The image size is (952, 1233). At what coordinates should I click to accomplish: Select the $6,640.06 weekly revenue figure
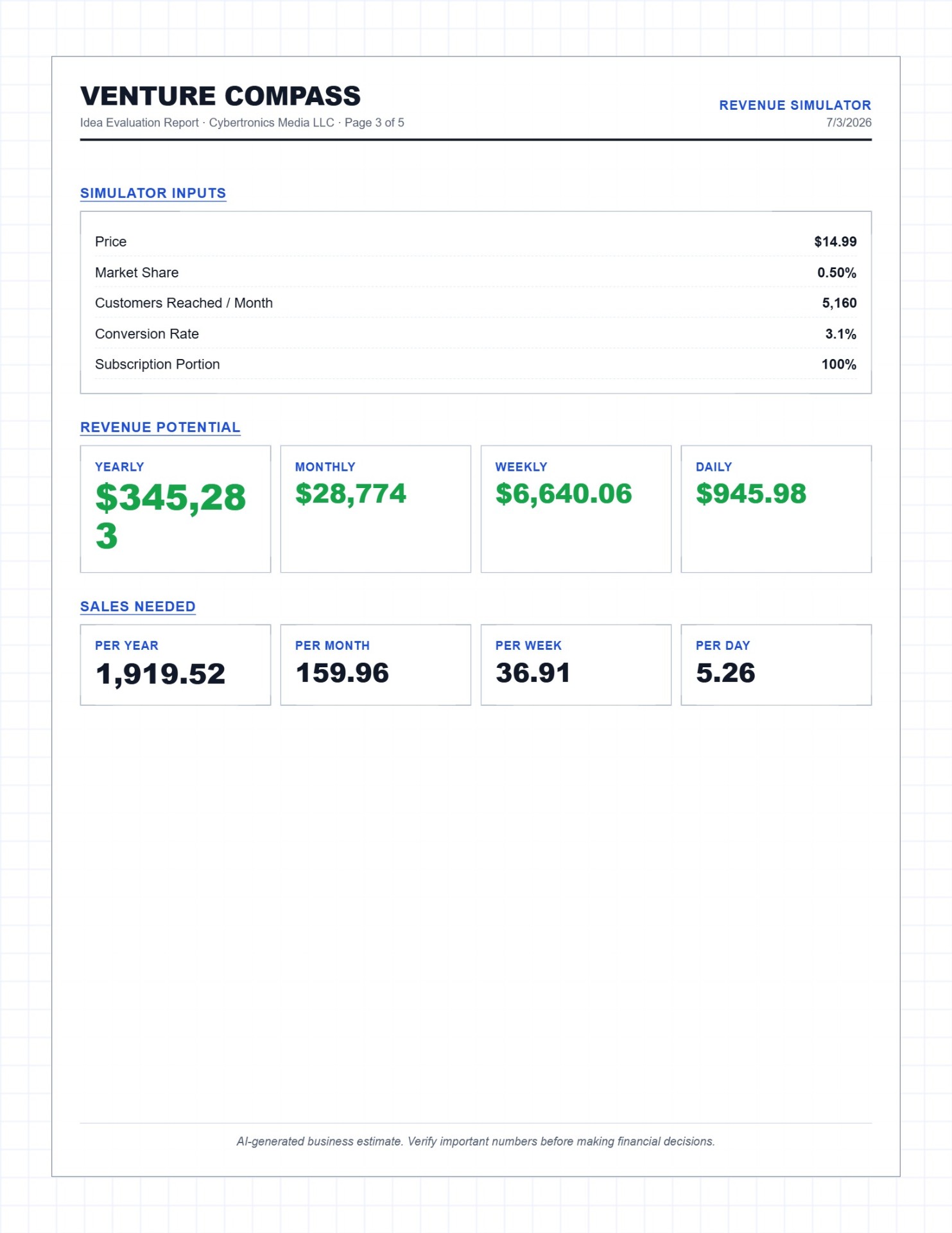pos(564,494)
